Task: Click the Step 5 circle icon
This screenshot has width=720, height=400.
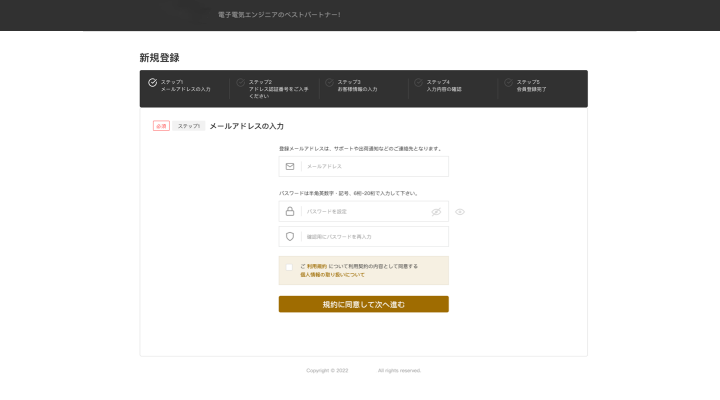Action: (508, 83)
